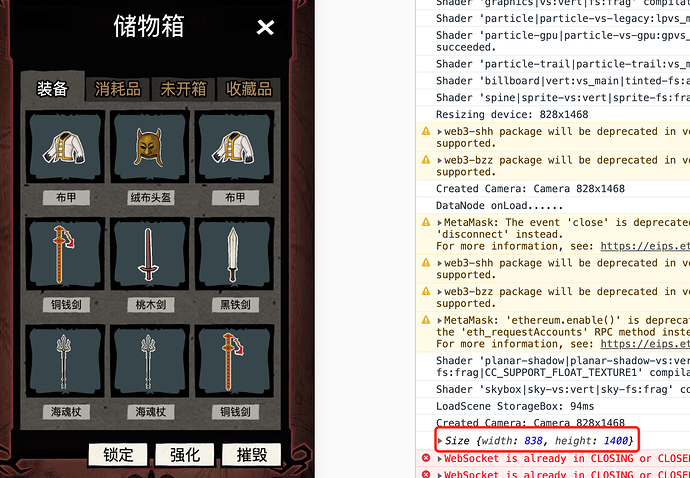Expand the MetaMask ethereum.enable() warning
This screenshot has height=478, width=690.
pos(439,320)
